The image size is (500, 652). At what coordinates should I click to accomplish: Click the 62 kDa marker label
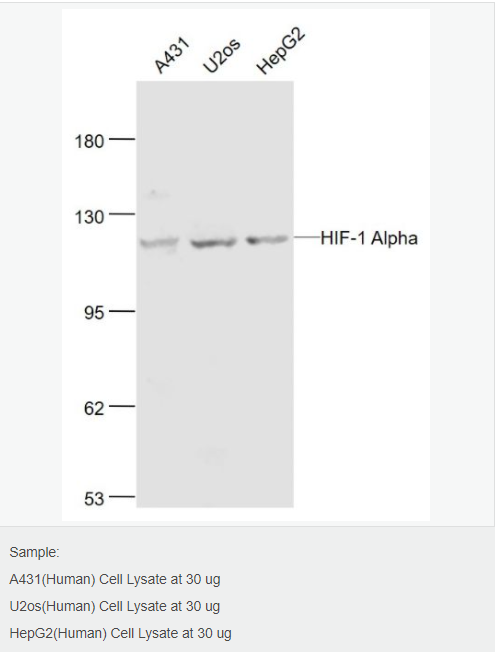94,408
